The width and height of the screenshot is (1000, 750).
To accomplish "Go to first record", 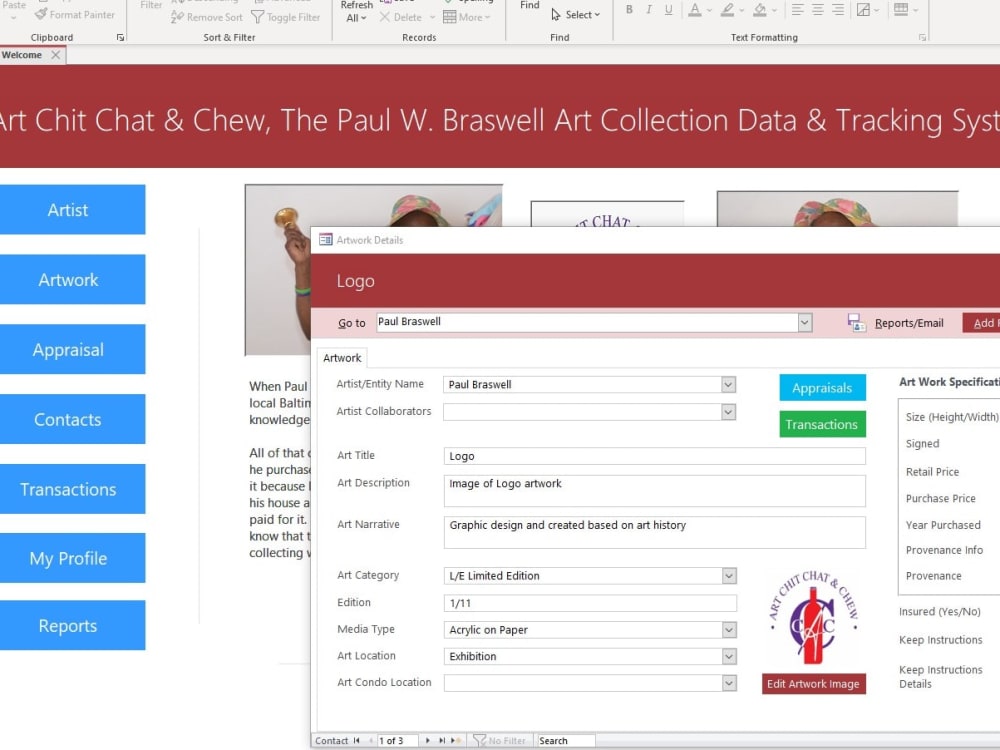I will pyautogui.click(x=357, y=740).
